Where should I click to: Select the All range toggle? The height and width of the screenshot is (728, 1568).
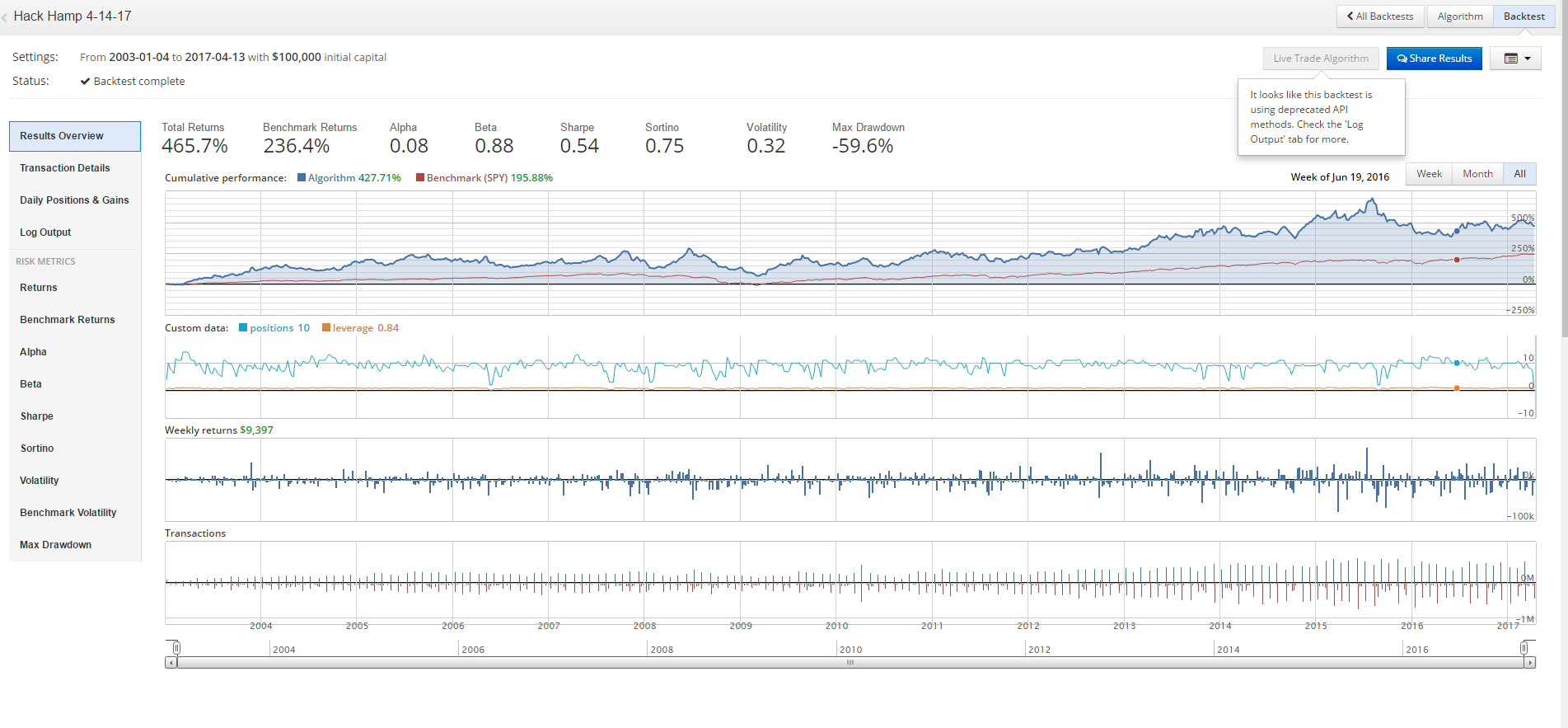1519,174
